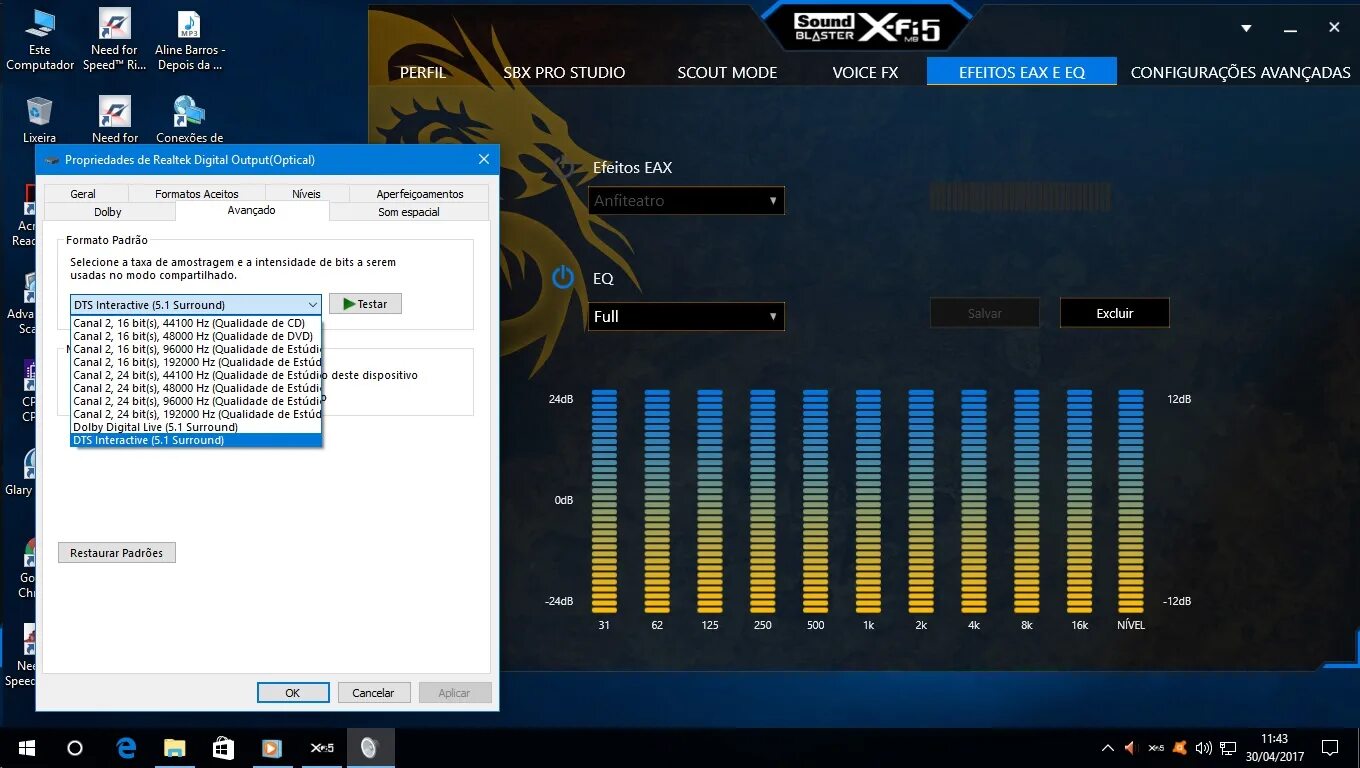Image resolution: width=1360 pixels, height=768 pixels.
Task: Click orange speaker tray icon
Action: coord(1131,748)
